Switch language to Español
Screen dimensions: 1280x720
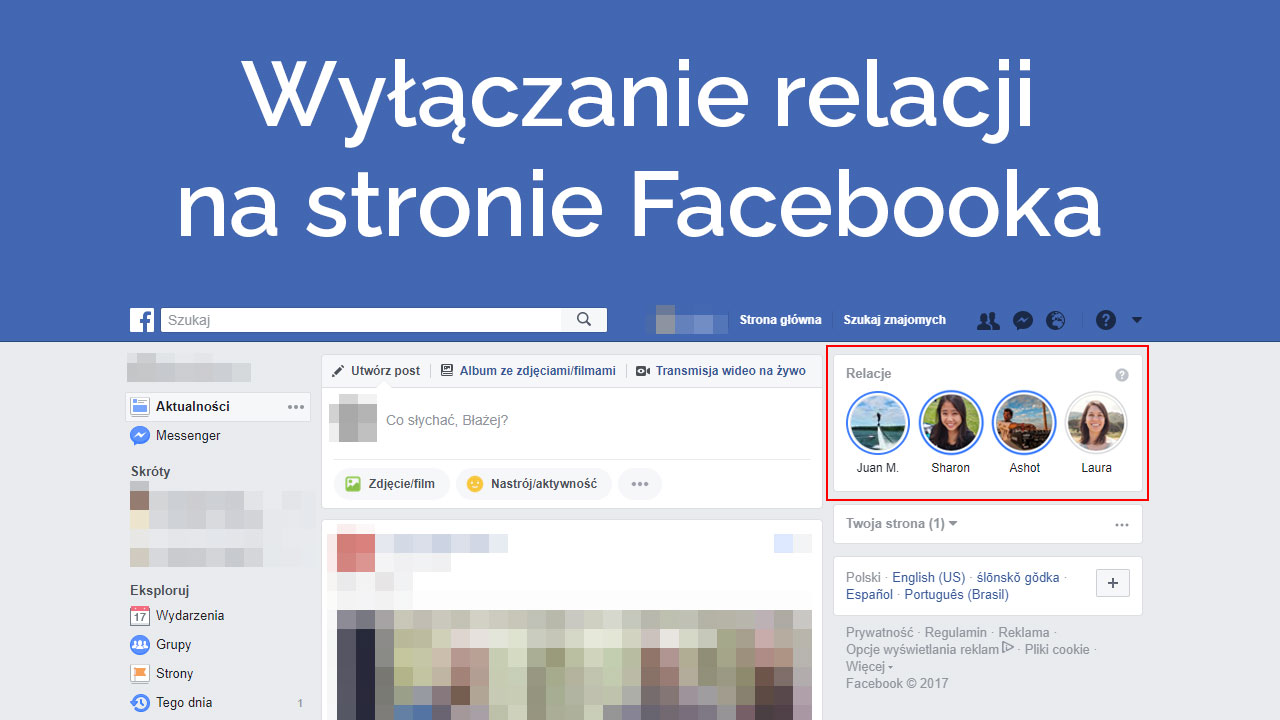(x=869, y=595)
